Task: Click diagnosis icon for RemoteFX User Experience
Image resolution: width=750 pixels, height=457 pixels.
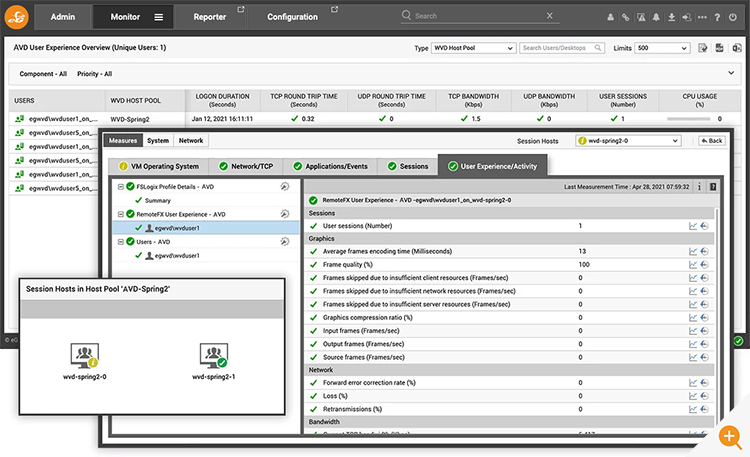Action: [285, 214]
